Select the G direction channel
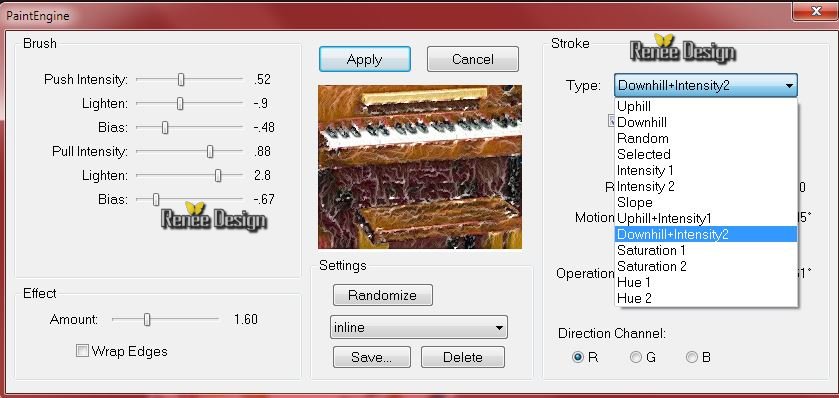Screen dimensions: 839x398 [x=636, y=357]
